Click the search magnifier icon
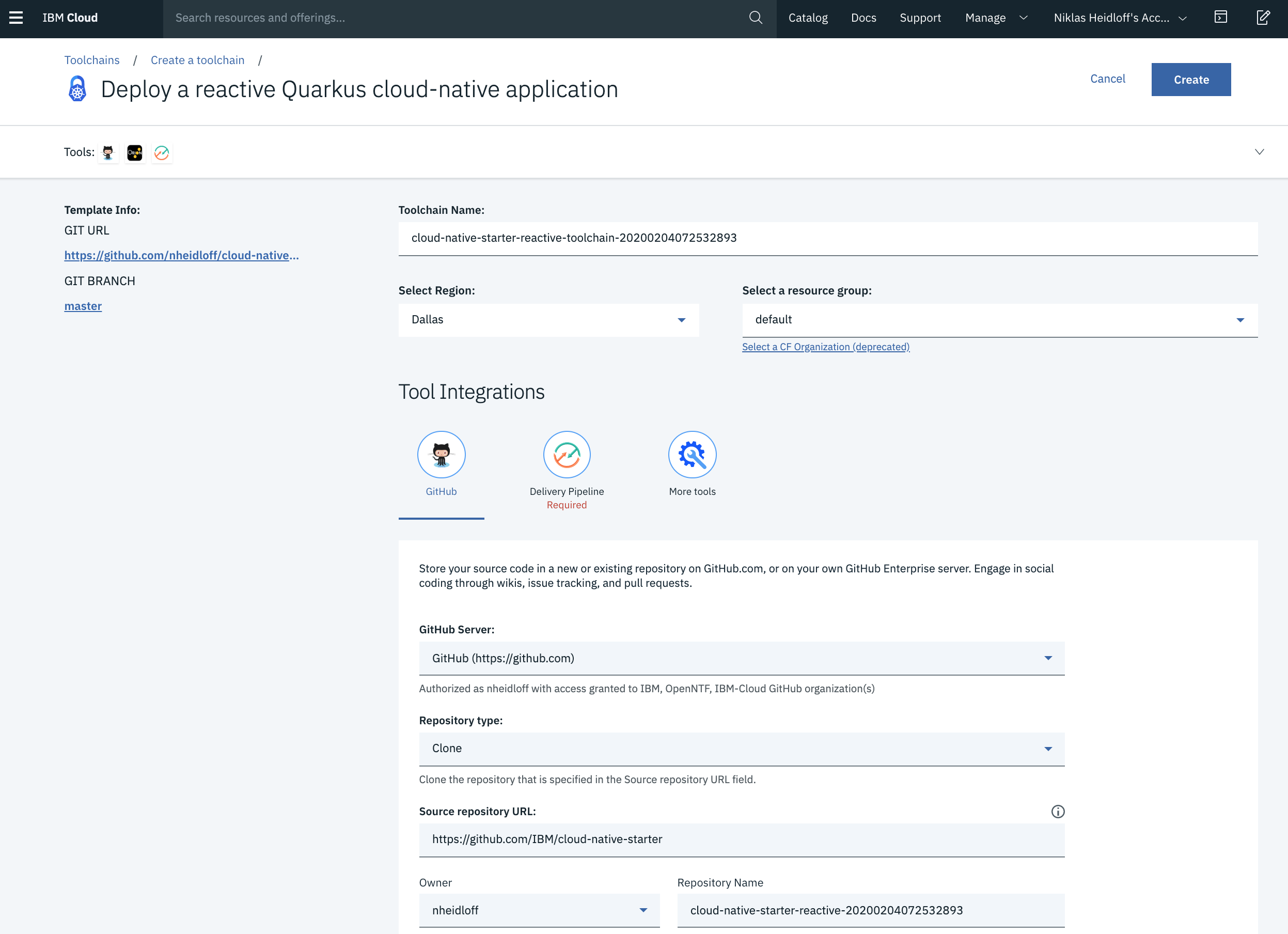The image size is (1288, 934). click(756, 18)
